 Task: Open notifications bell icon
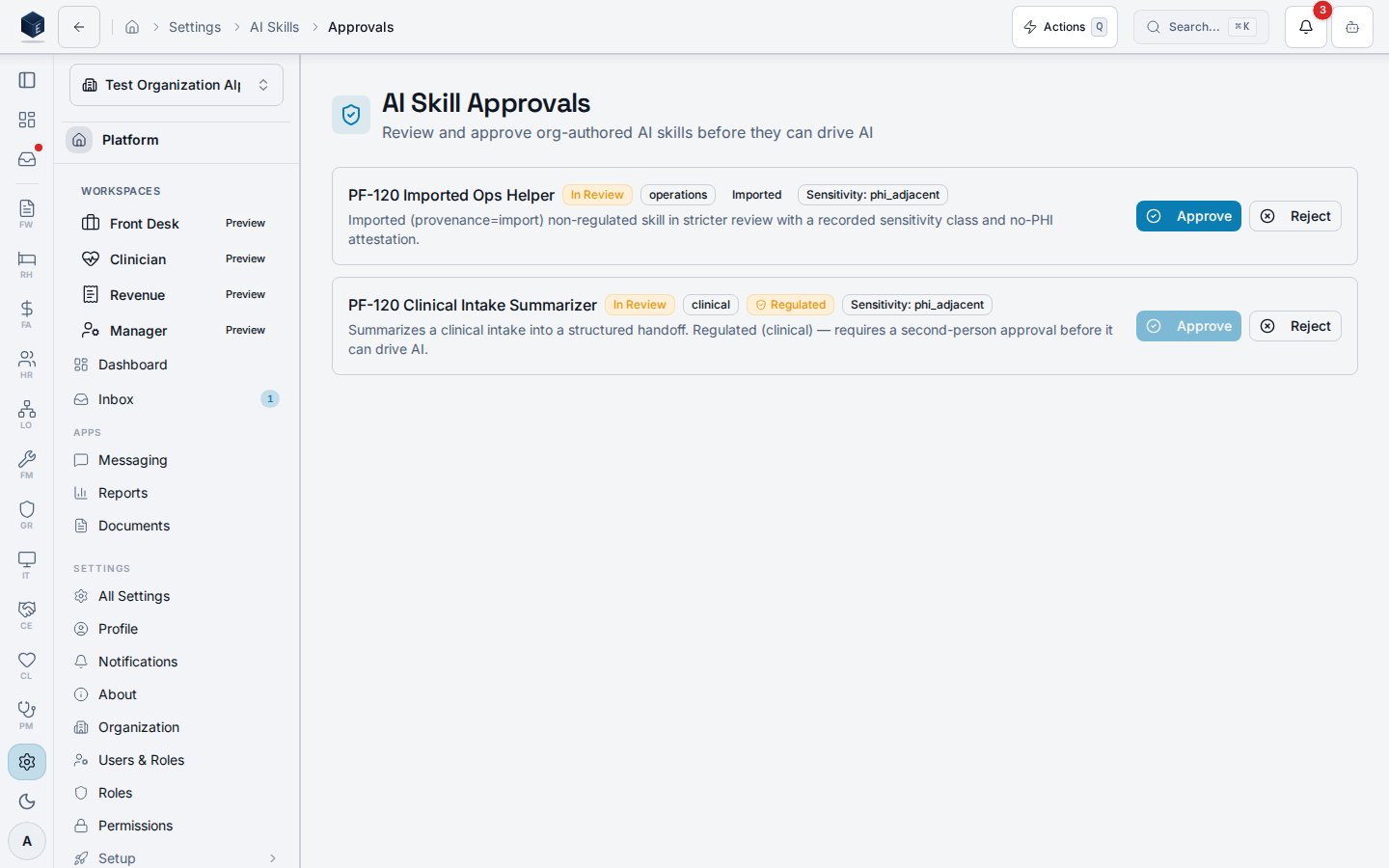tap(1306, 27)
